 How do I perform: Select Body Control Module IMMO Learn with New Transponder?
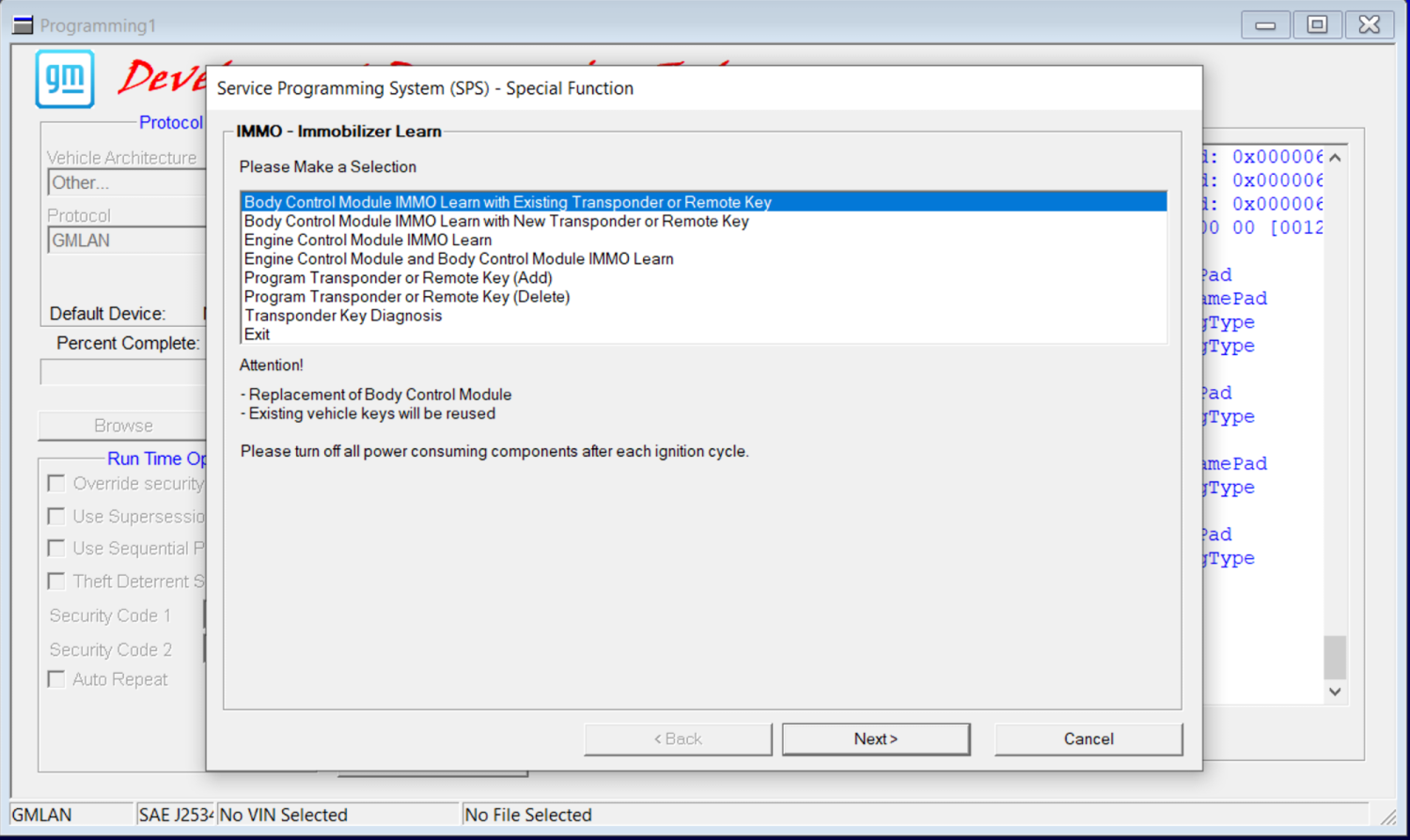click(x=704, y=221)
